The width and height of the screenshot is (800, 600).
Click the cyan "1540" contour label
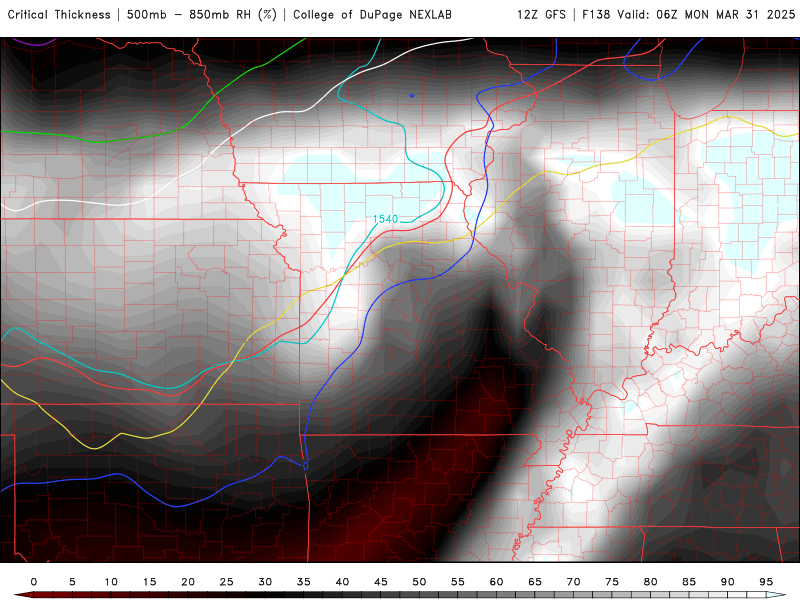point(385,219)
